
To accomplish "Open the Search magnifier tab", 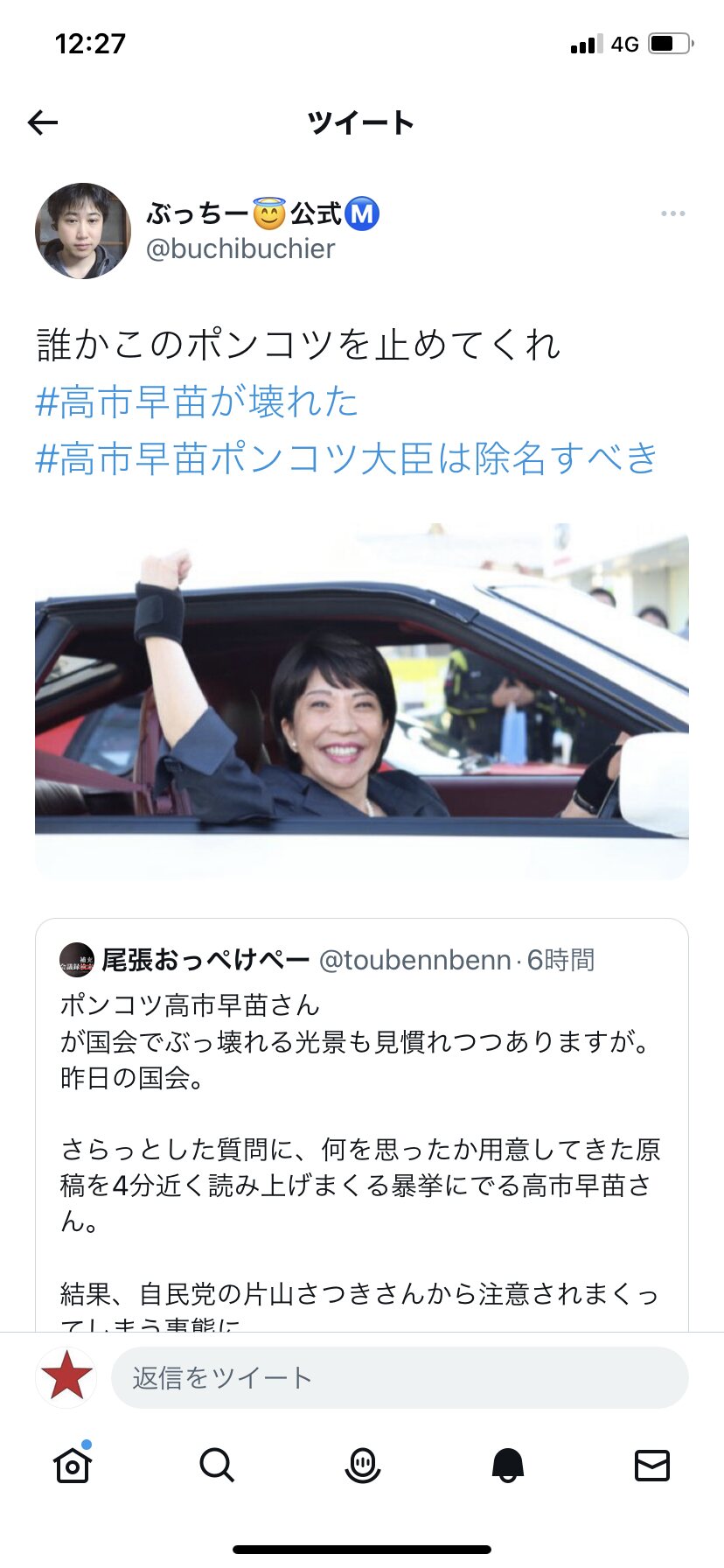I will coord(217,1464).
